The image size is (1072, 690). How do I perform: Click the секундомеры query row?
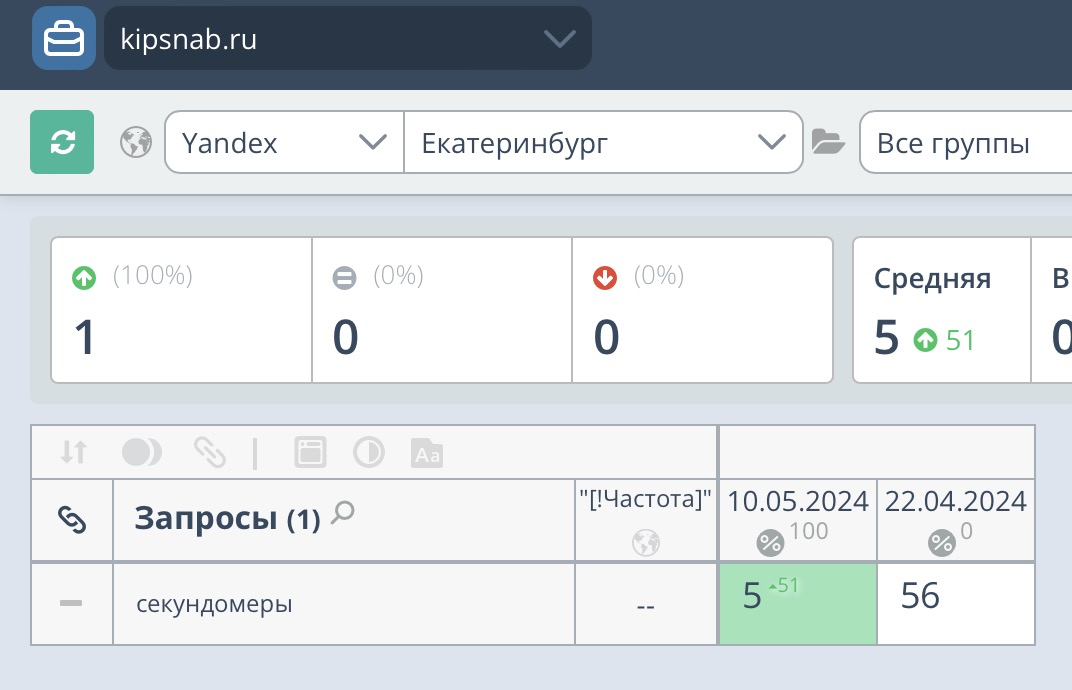tap(214, 604)
